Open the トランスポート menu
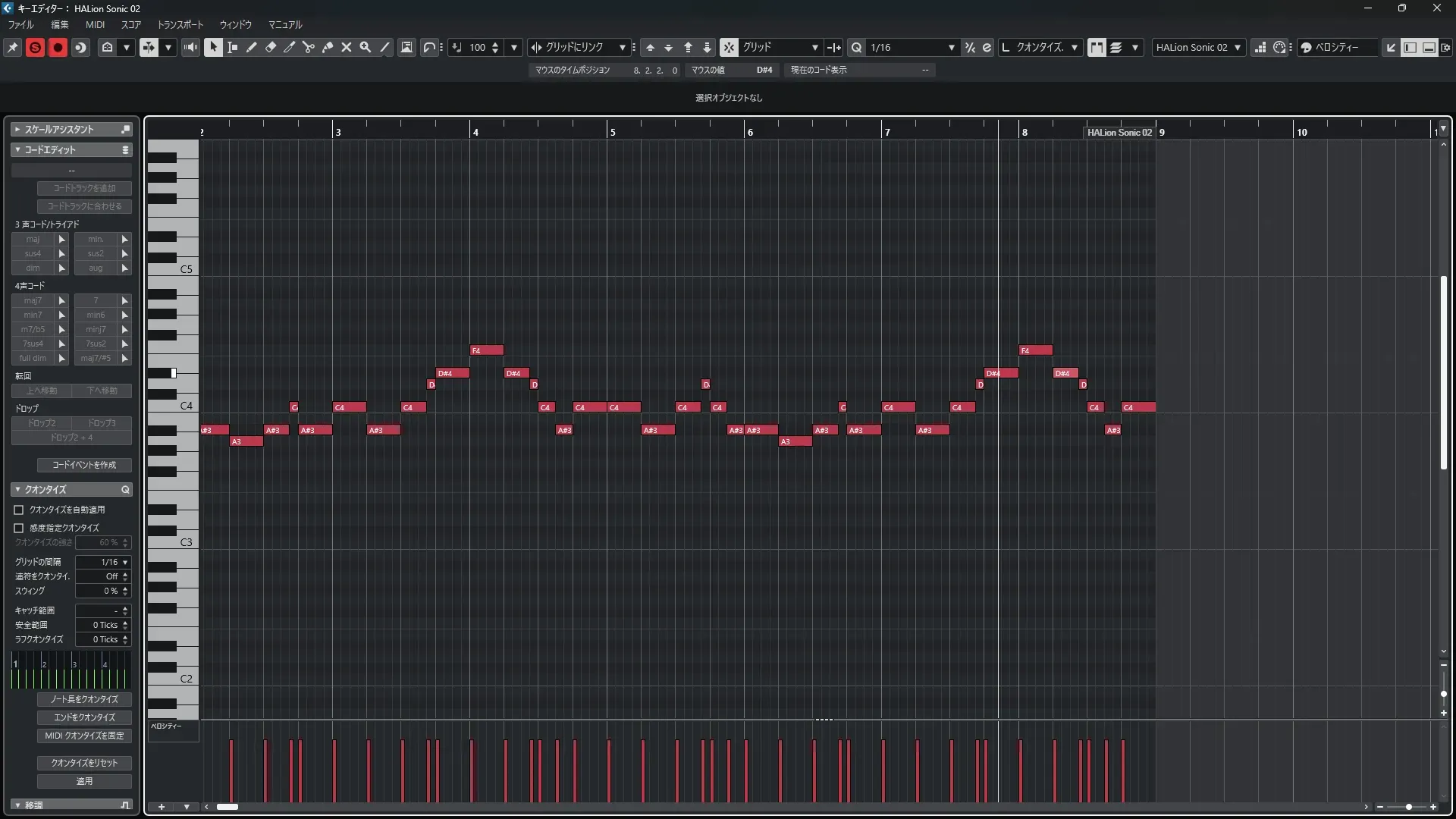The height and width of the screenshot is (819, 1456). (x=180, y=24)
